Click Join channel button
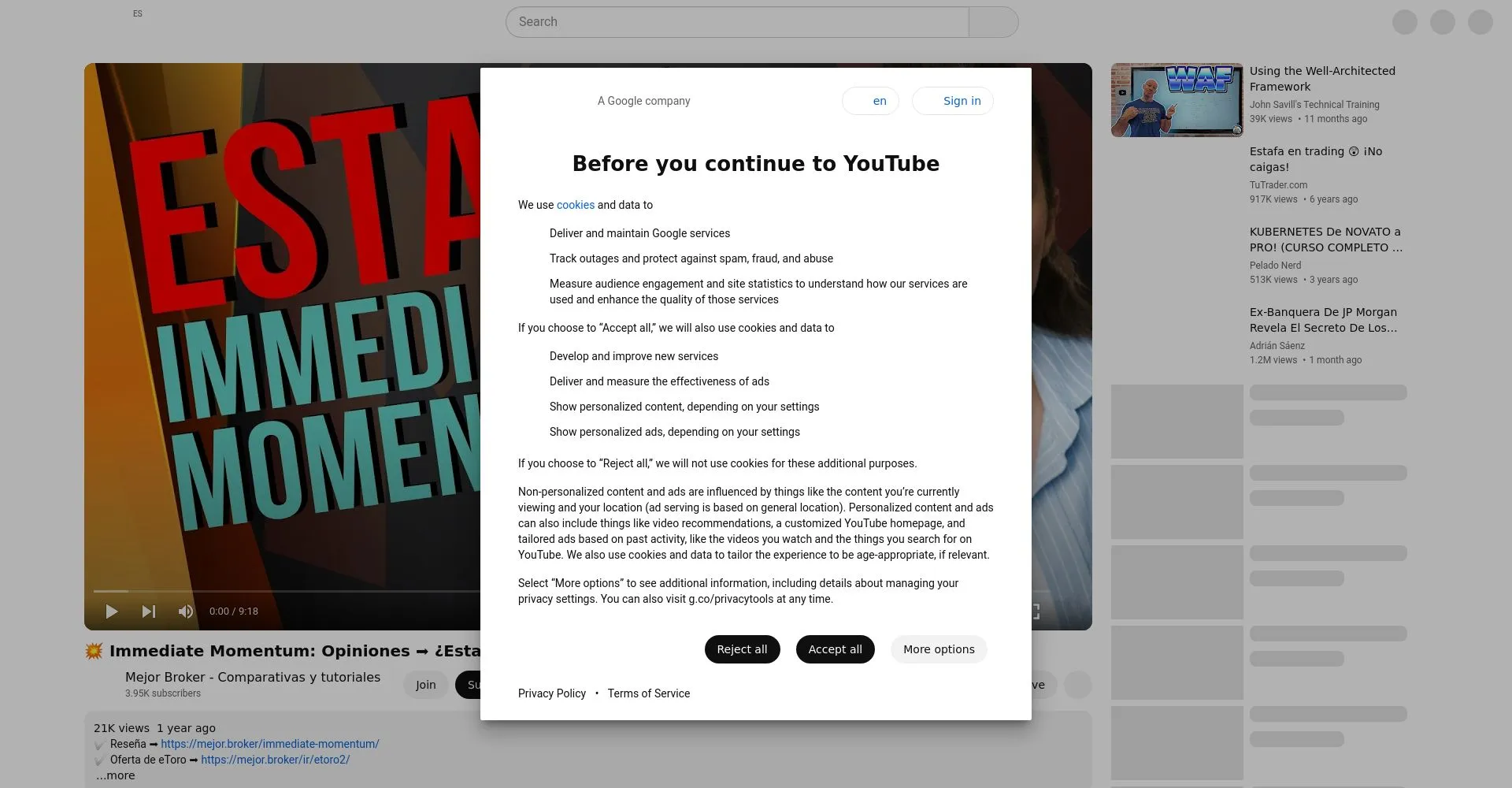The height and width of the screenshot is (788, 1512). pos(426,685)
